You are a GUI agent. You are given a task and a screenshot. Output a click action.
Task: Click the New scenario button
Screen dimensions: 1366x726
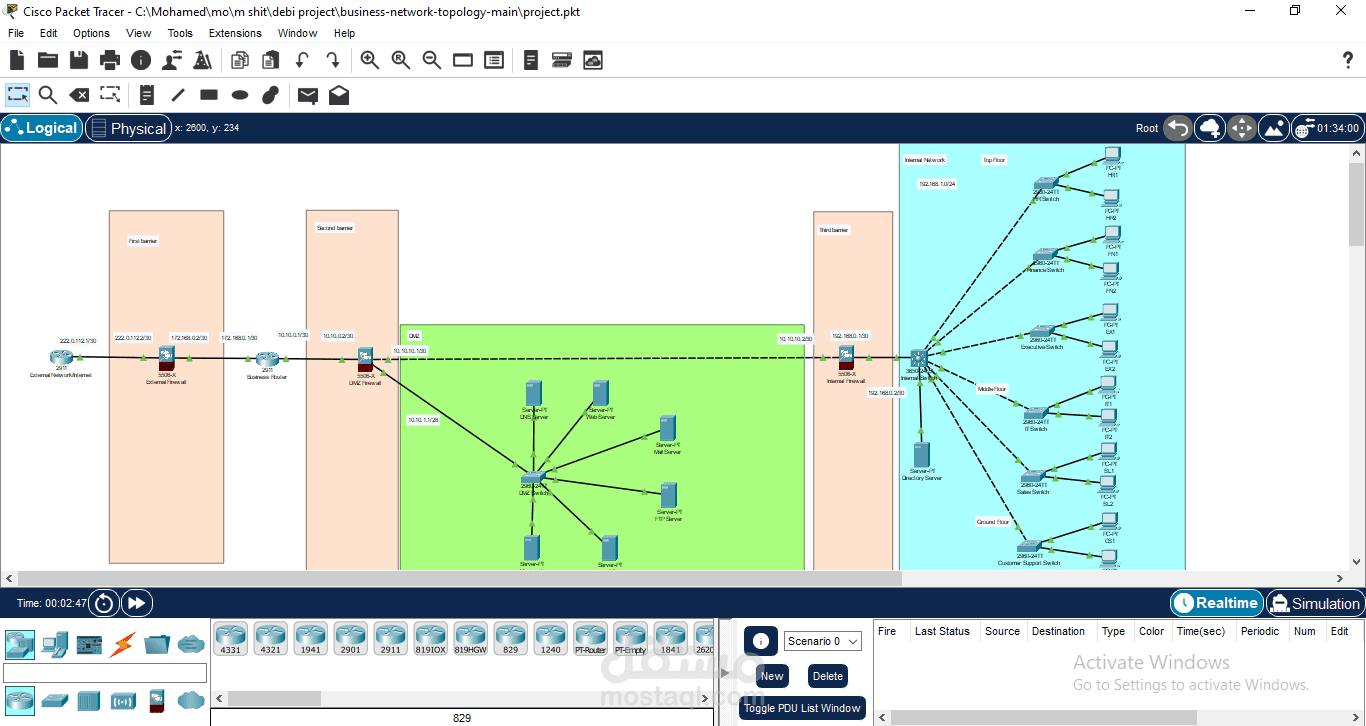coord(772,676)
